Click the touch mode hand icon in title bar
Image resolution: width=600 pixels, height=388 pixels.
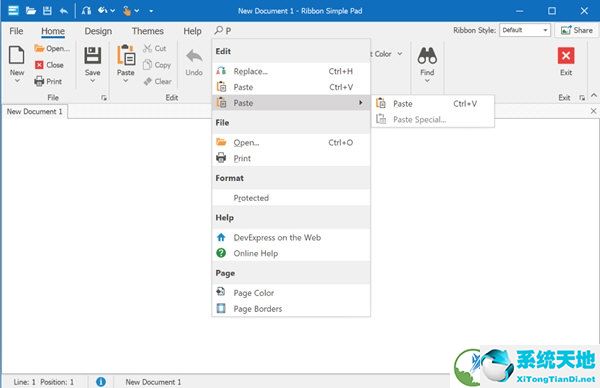[x=127, y=11]
